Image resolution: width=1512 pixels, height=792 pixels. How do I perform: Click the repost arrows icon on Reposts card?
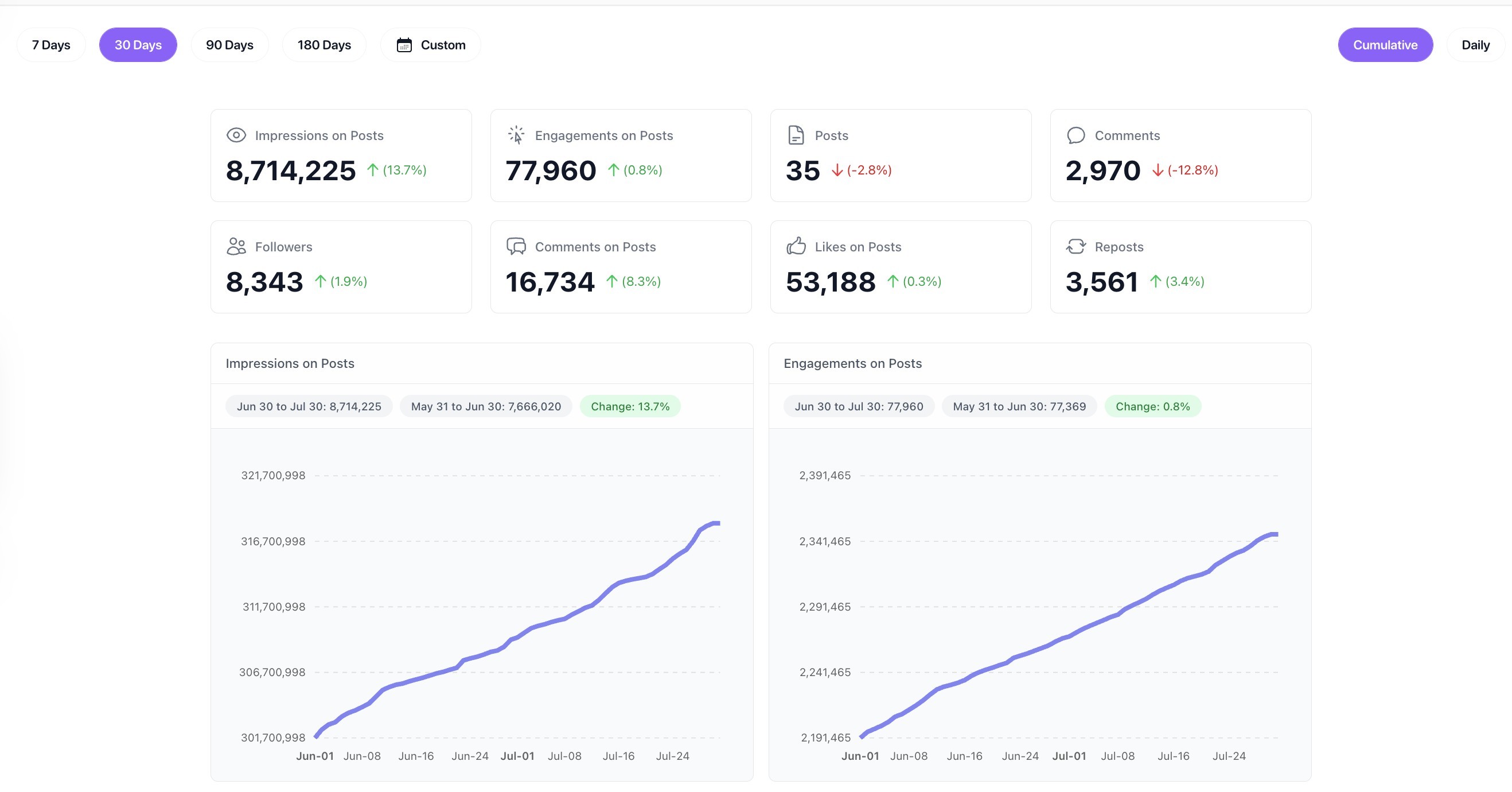(1075, 246)
